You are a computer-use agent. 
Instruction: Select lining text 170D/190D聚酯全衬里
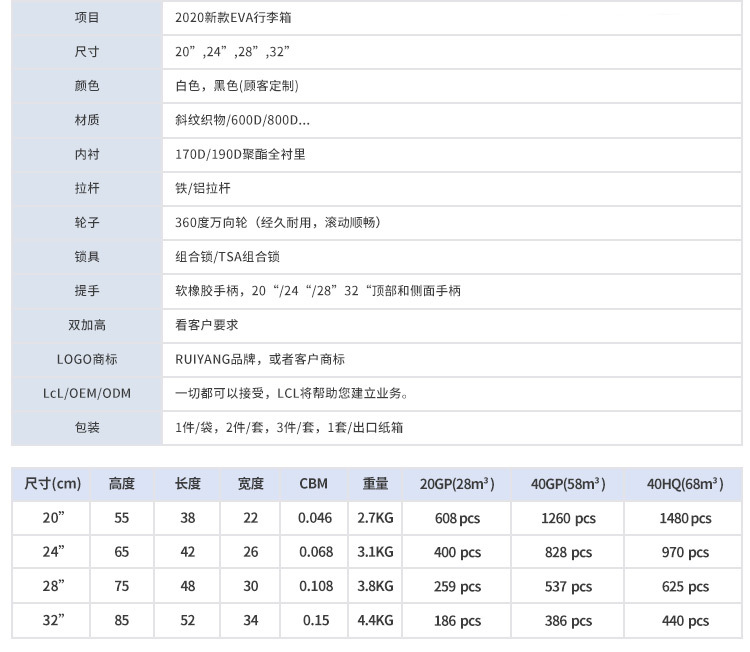pos(240,155)
